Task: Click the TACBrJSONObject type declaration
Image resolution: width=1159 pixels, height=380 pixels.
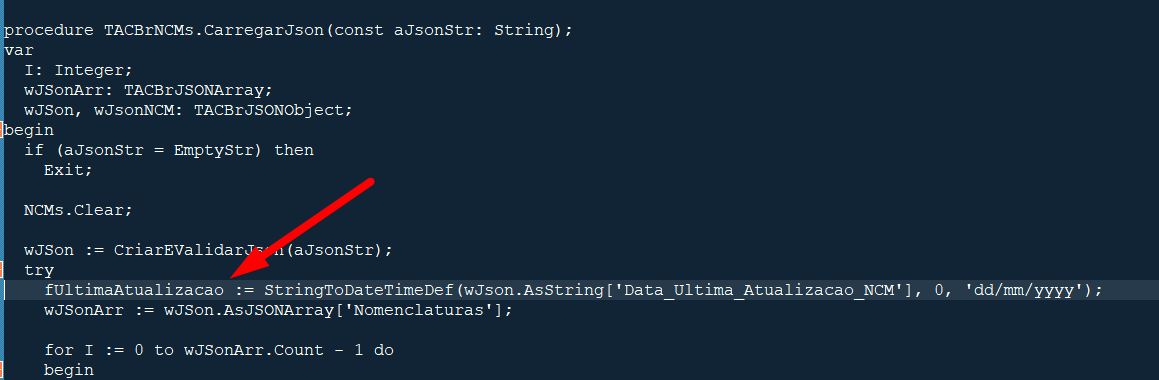Action: [x=268, y=110]
